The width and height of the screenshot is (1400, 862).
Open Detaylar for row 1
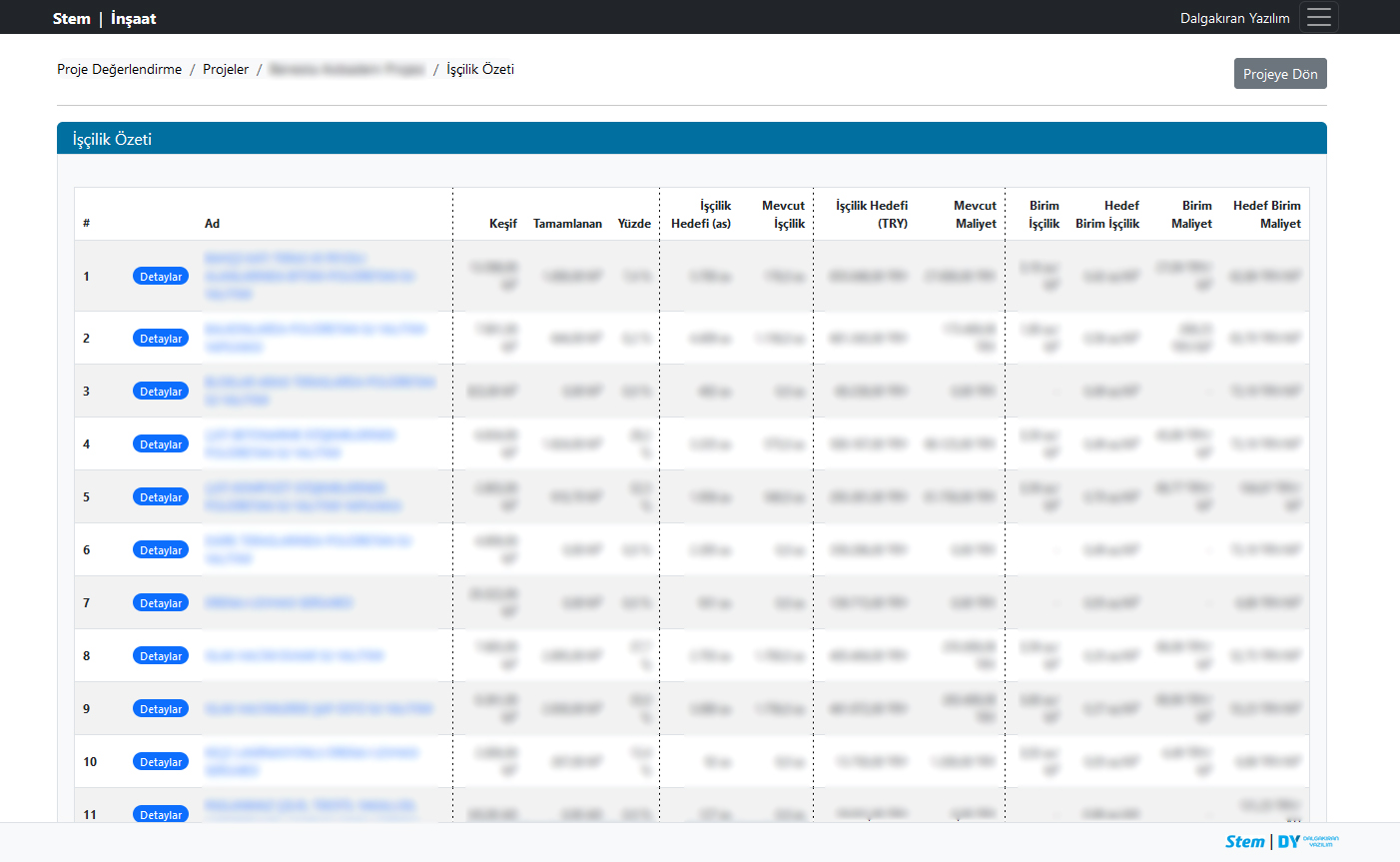coord(161,277)
